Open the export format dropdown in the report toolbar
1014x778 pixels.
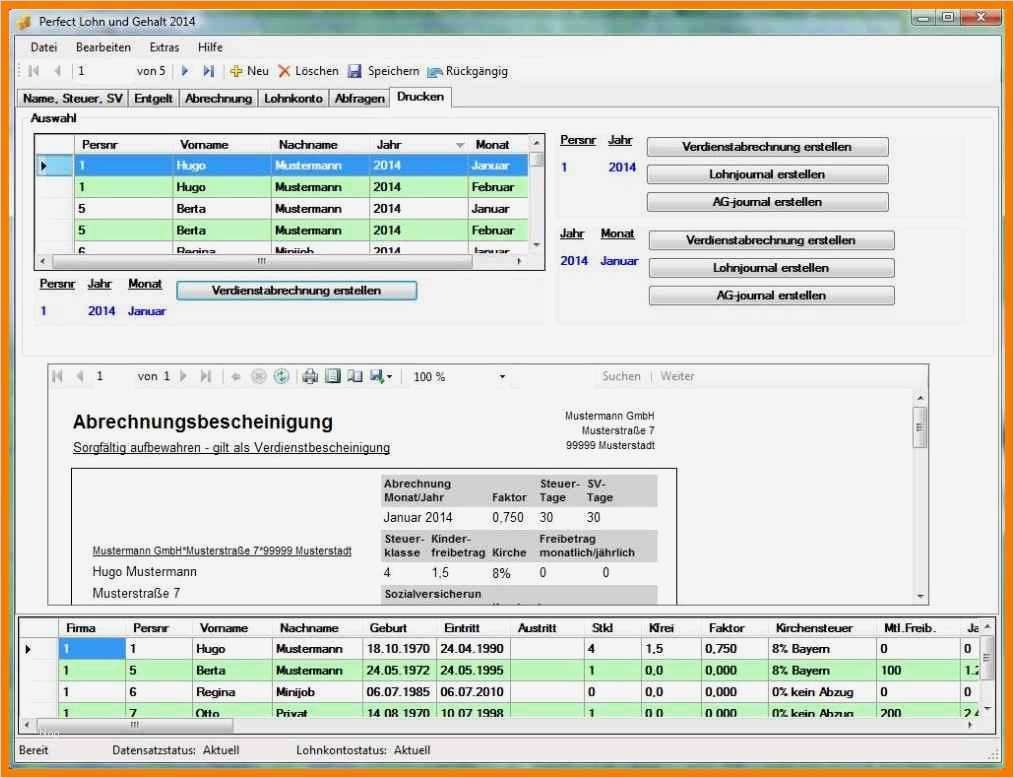pos(391,377)
